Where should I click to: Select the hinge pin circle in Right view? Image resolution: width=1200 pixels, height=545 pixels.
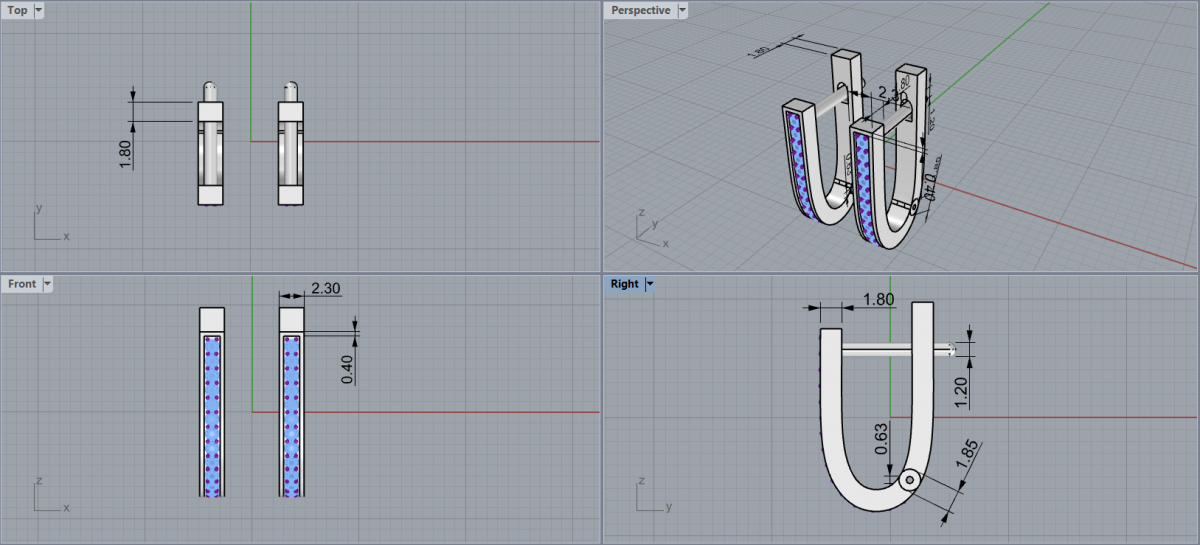[909, 480]
